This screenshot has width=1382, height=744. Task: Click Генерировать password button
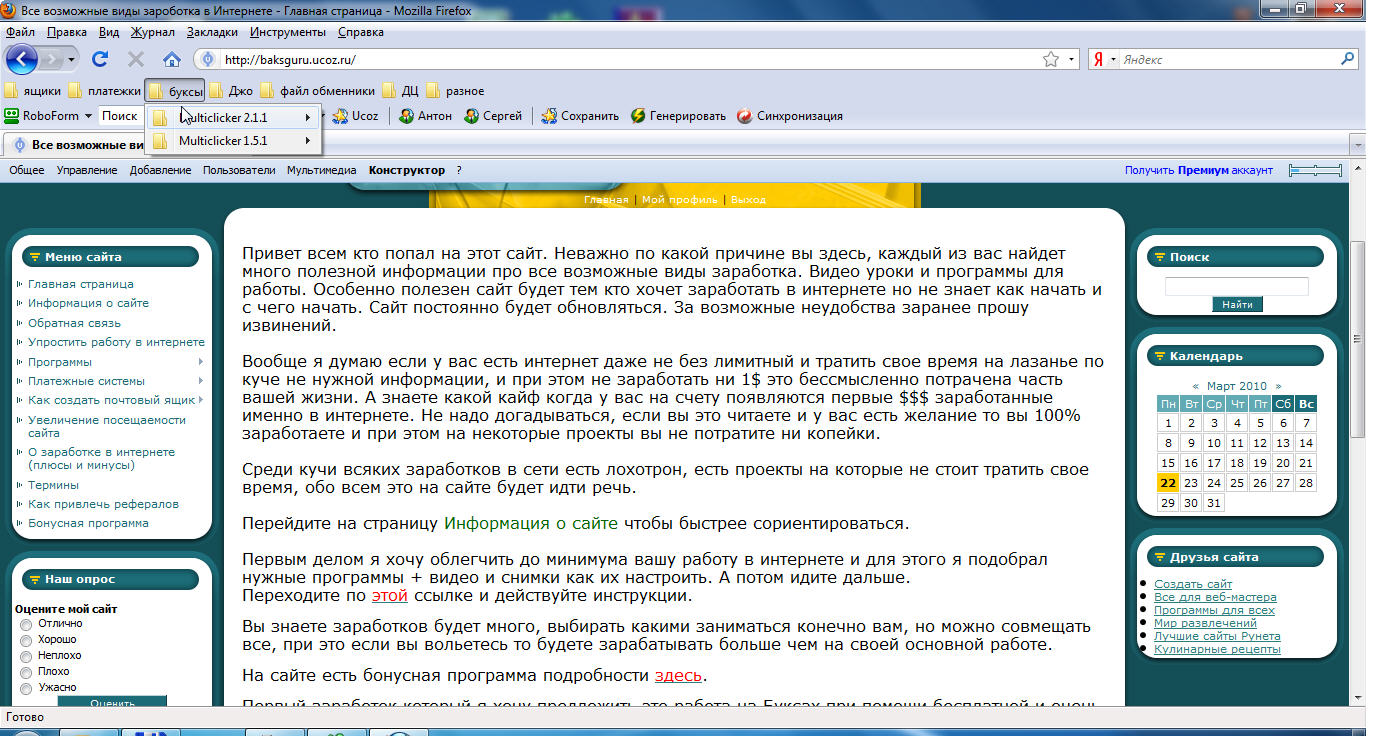(x=678, y=116)
